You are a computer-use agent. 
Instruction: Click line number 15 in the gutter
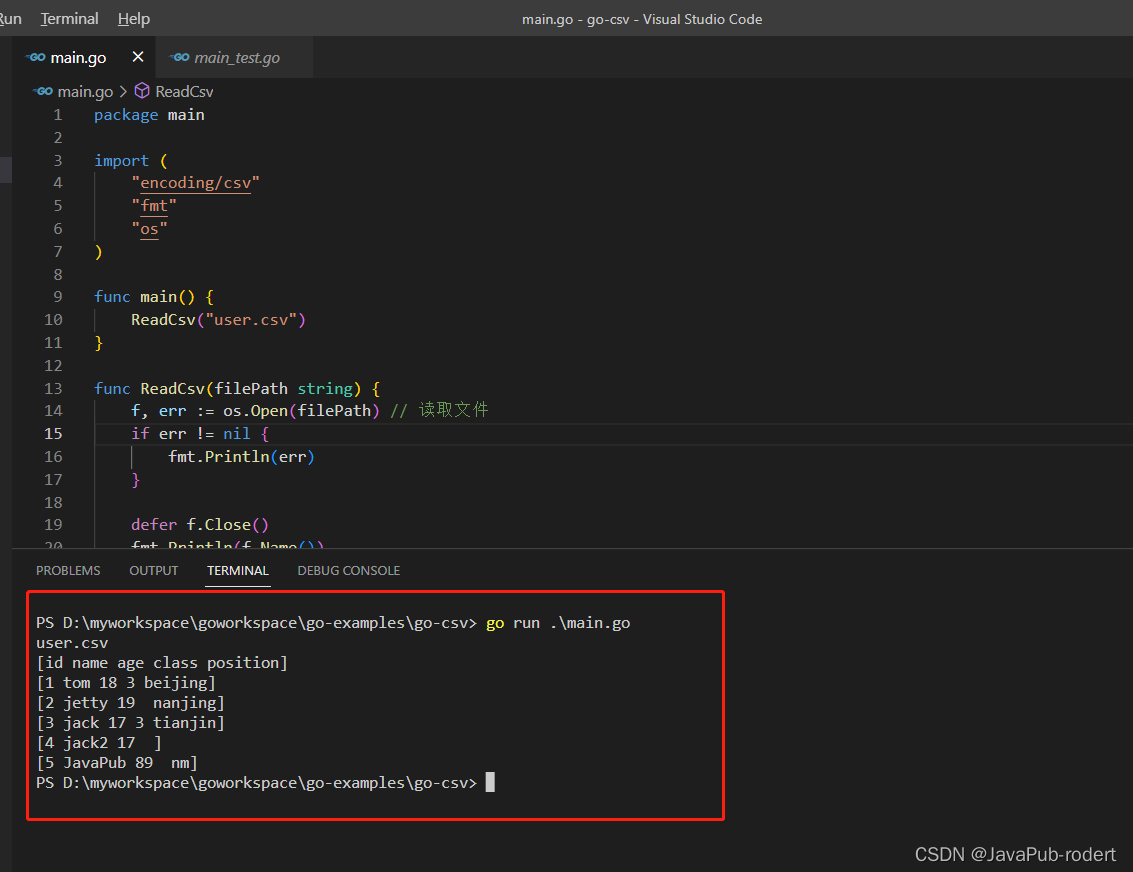pos(53,433)
